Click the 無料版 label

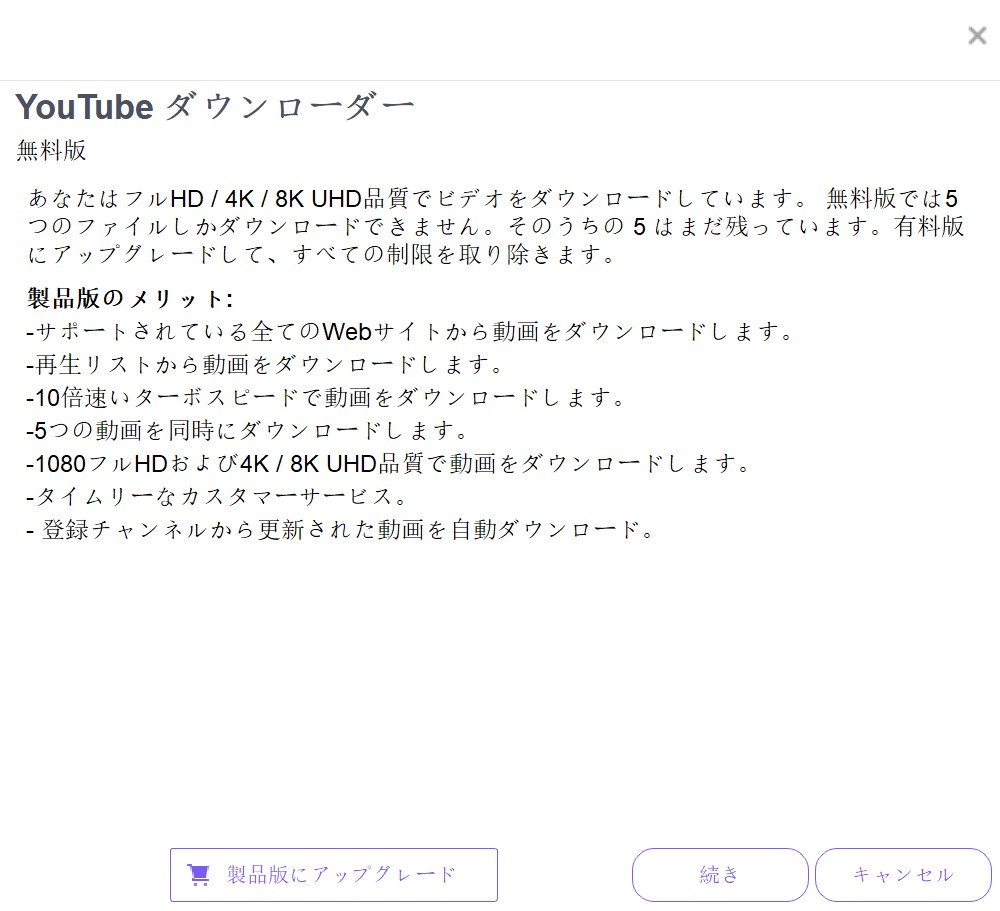point(51,151)
